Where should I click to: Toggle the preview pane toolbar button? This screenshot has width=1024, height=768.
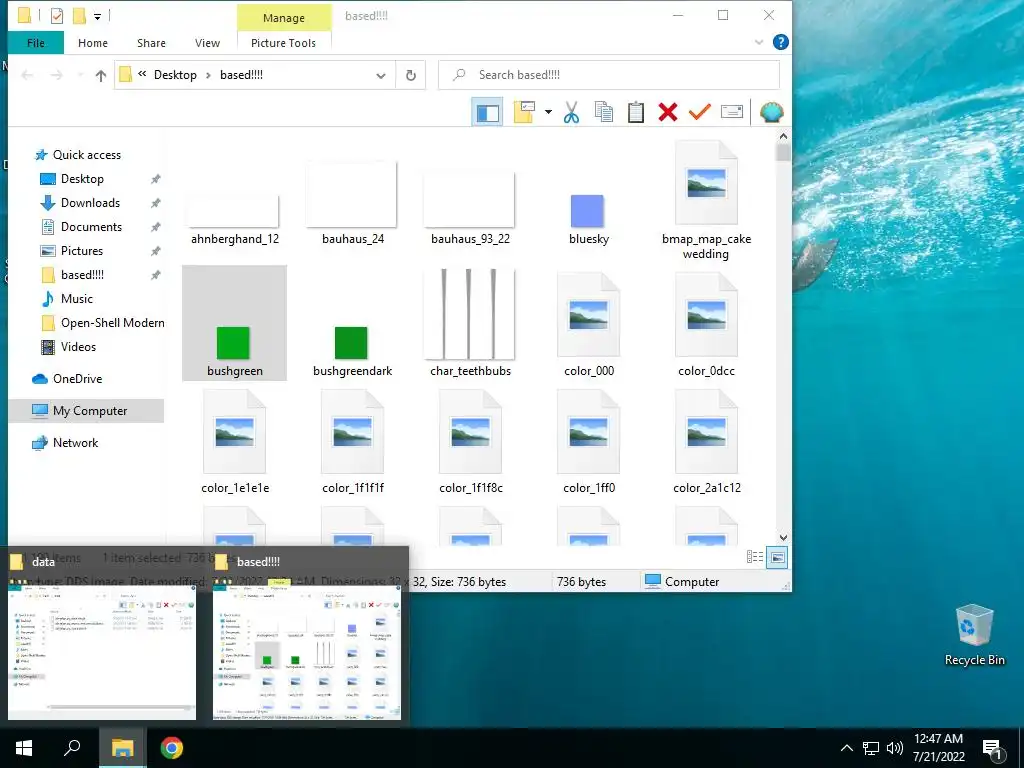click(487, 112)
